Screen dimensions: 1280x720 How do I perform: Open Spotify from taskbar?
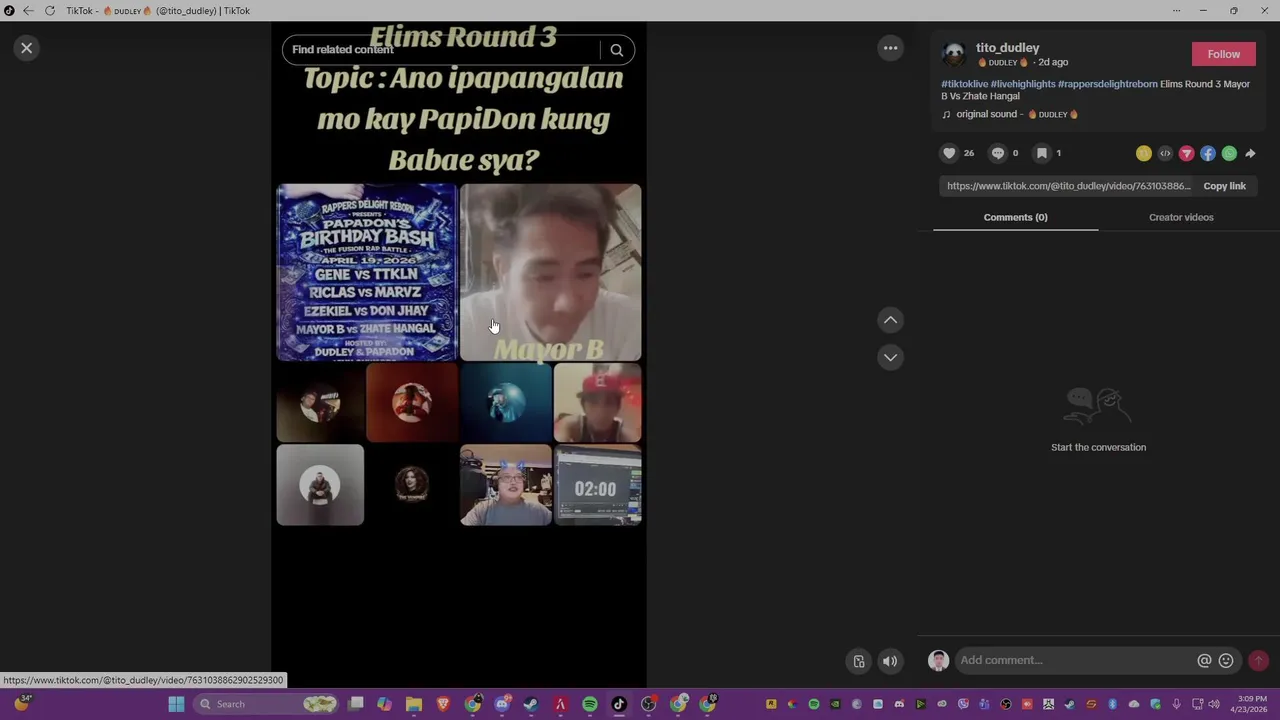590,704
